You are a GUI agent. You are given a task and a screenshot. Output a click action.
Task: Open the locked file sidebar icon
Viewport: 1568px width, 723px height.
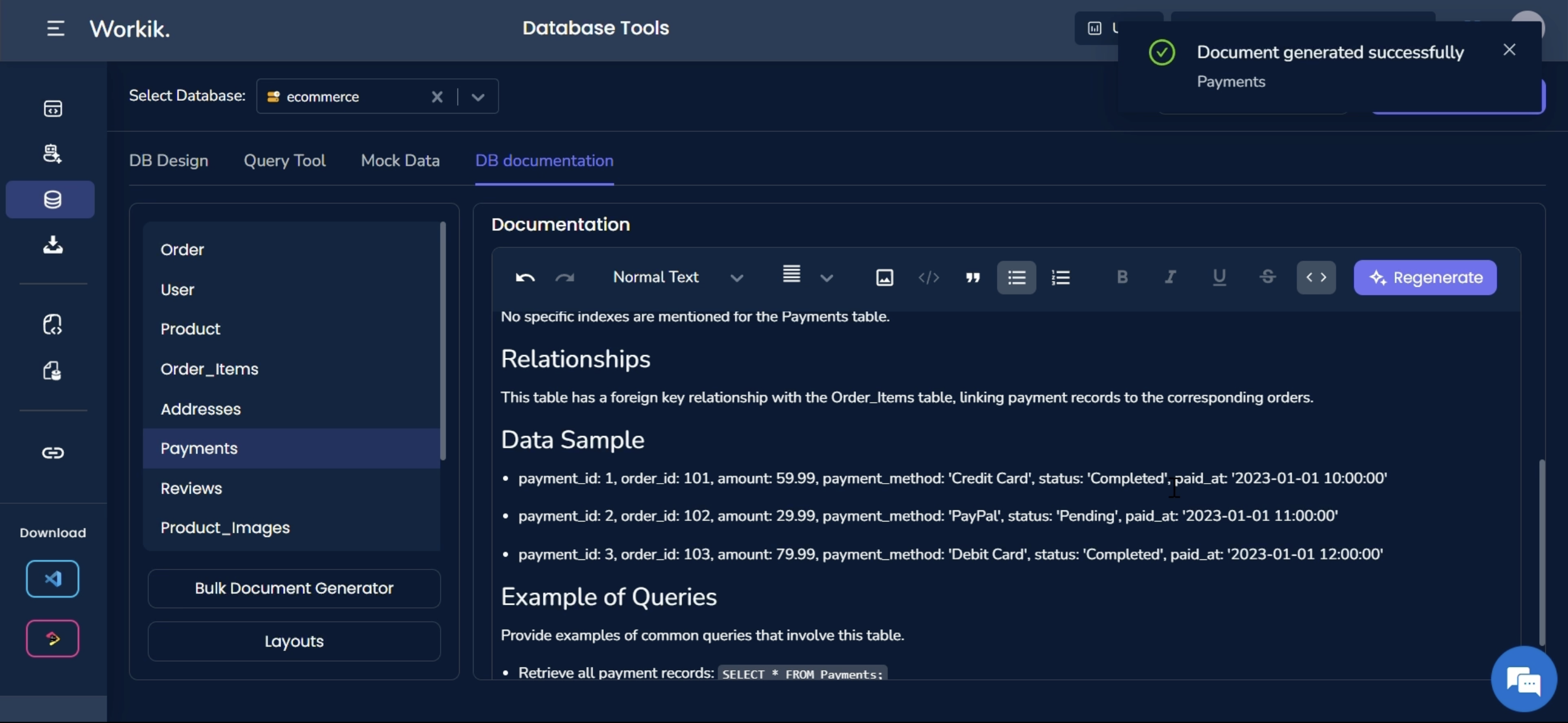point(53,371)
